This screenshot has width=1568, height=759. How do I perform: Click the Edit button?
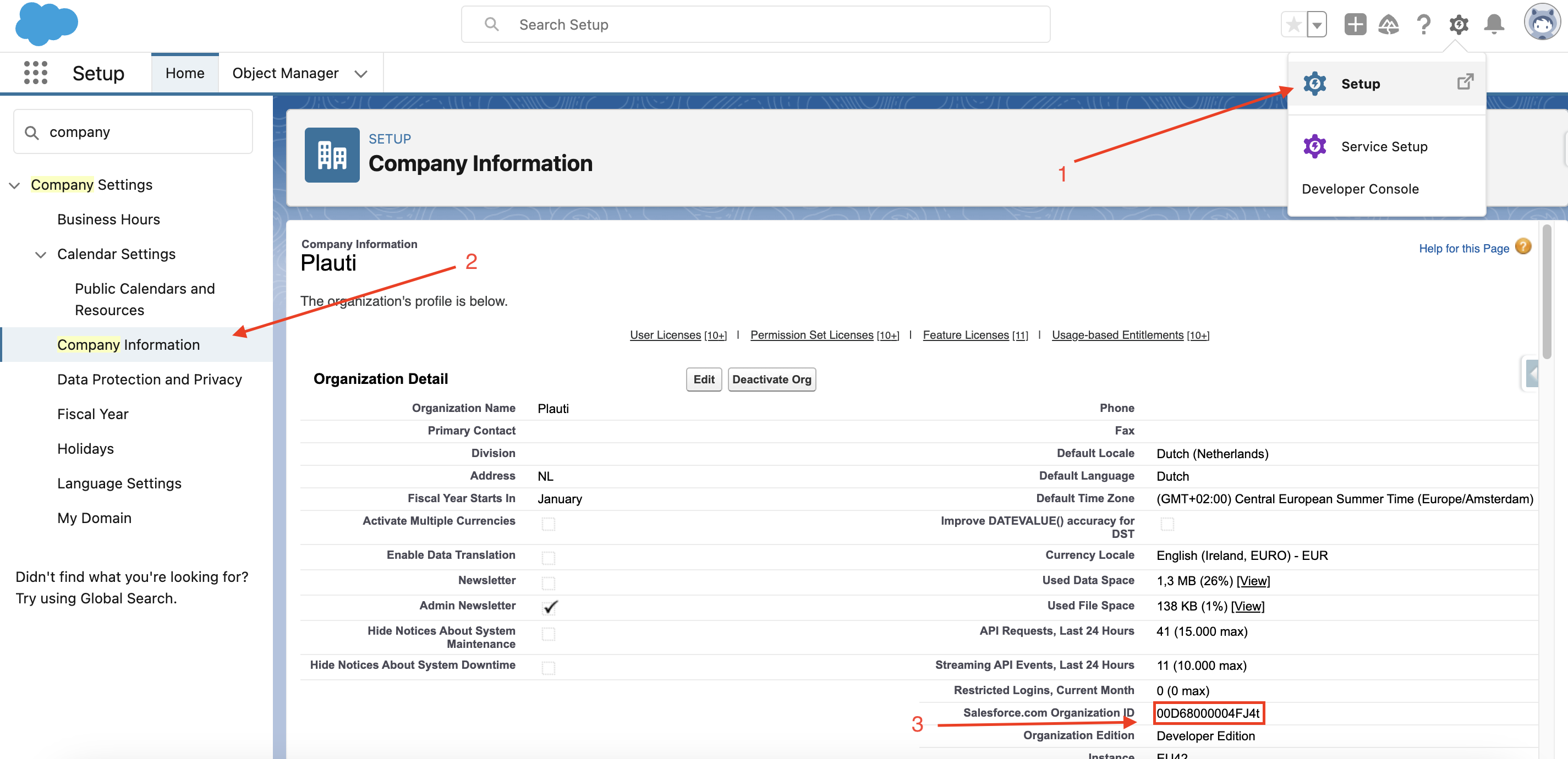pos(704,379)
